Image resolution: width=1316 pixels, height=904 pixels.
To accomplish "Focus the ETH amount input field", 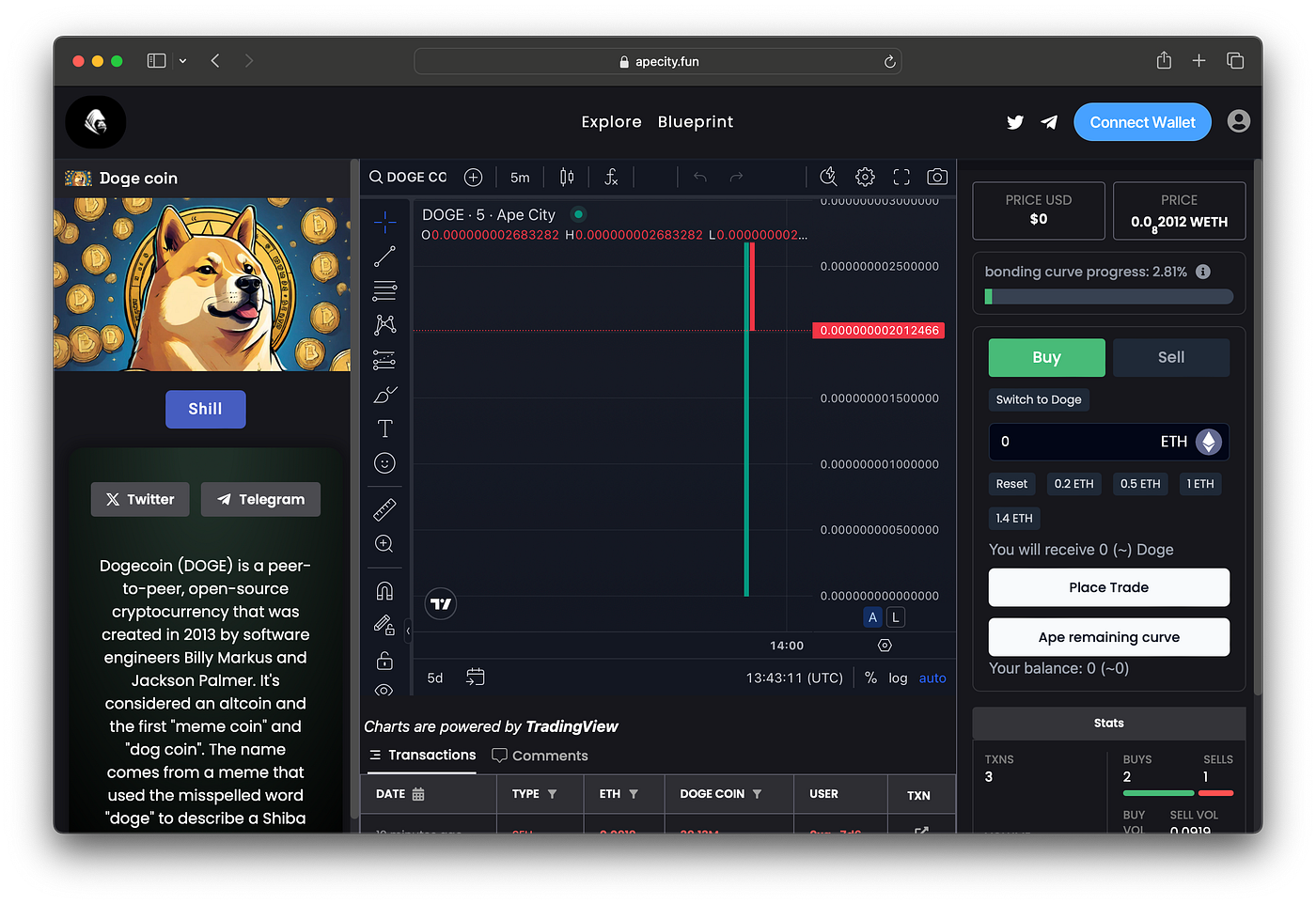I will point(1108,442).
